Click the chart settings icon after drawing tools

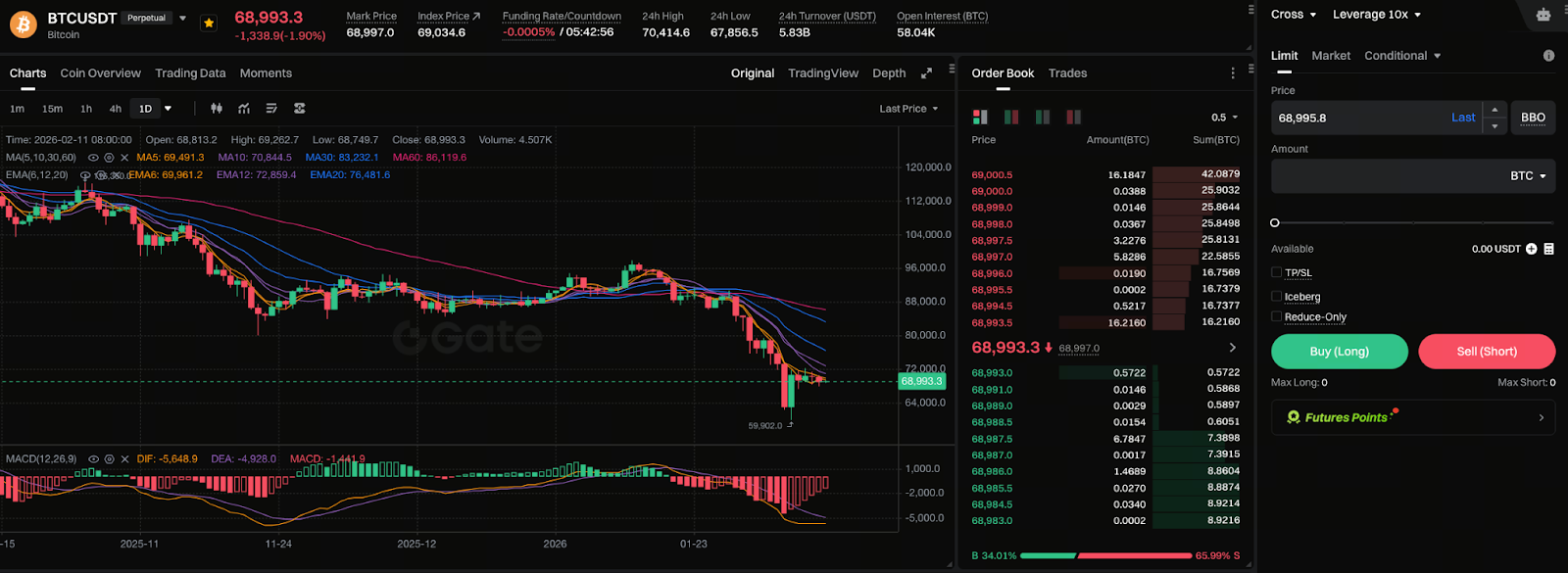[300, 109]
